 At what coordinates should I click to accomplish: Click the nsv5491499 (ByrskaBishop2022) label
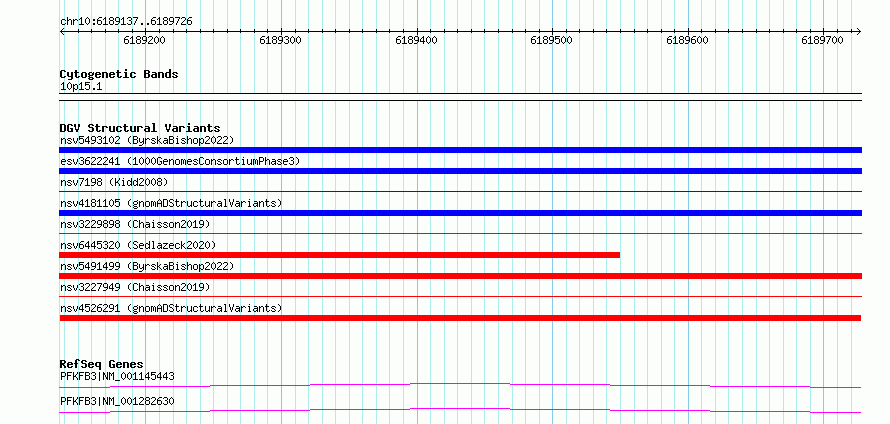click(147, 266)
